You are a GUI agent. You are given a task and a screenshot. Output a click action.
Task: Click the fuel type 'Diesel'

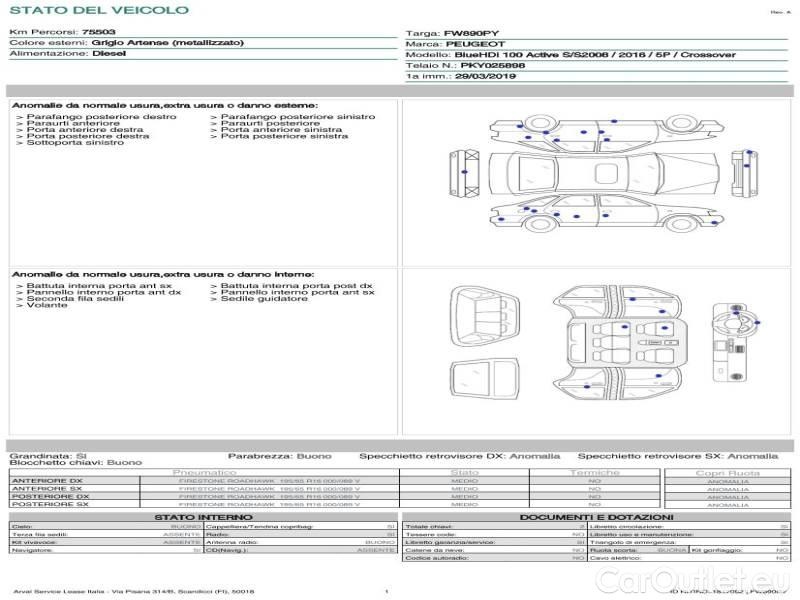109,53
